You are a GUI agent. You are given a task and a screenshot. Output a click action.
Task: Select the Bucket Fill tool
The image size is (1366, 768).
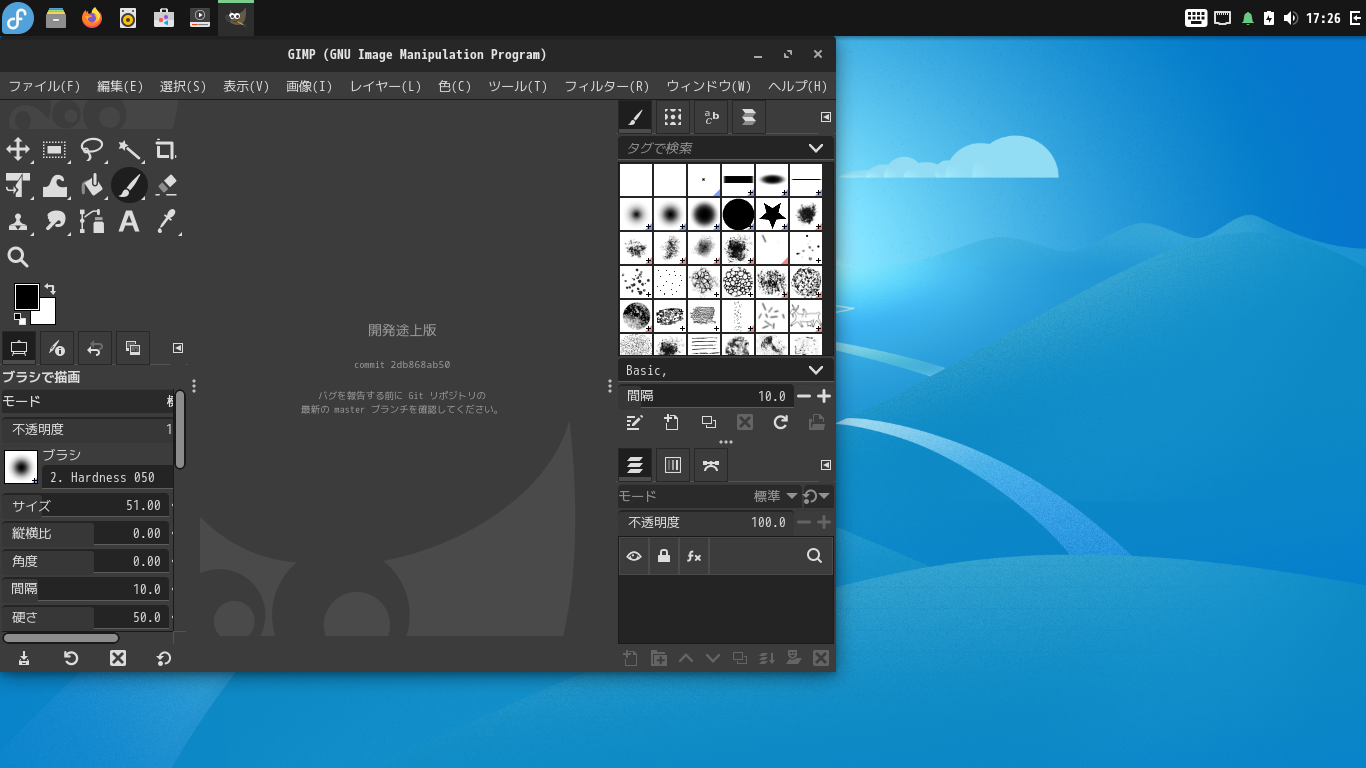pos(92,185)
